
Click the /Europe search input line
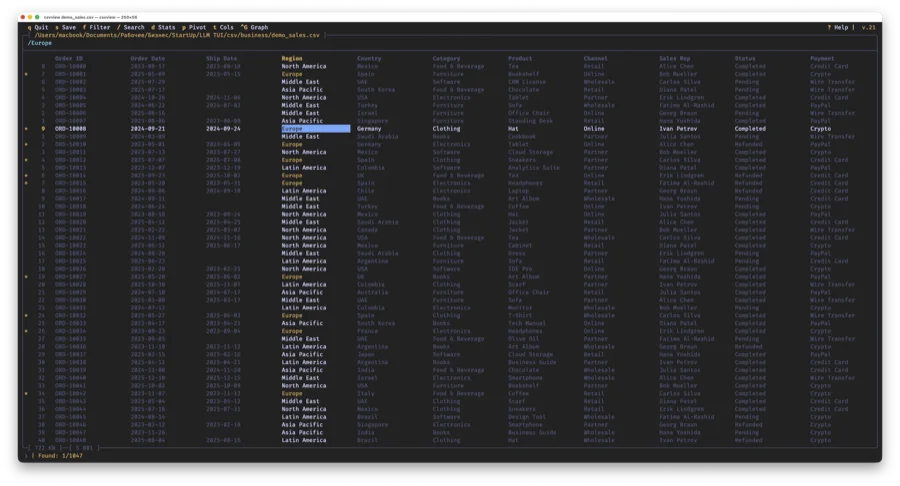[x=42, y=44]
